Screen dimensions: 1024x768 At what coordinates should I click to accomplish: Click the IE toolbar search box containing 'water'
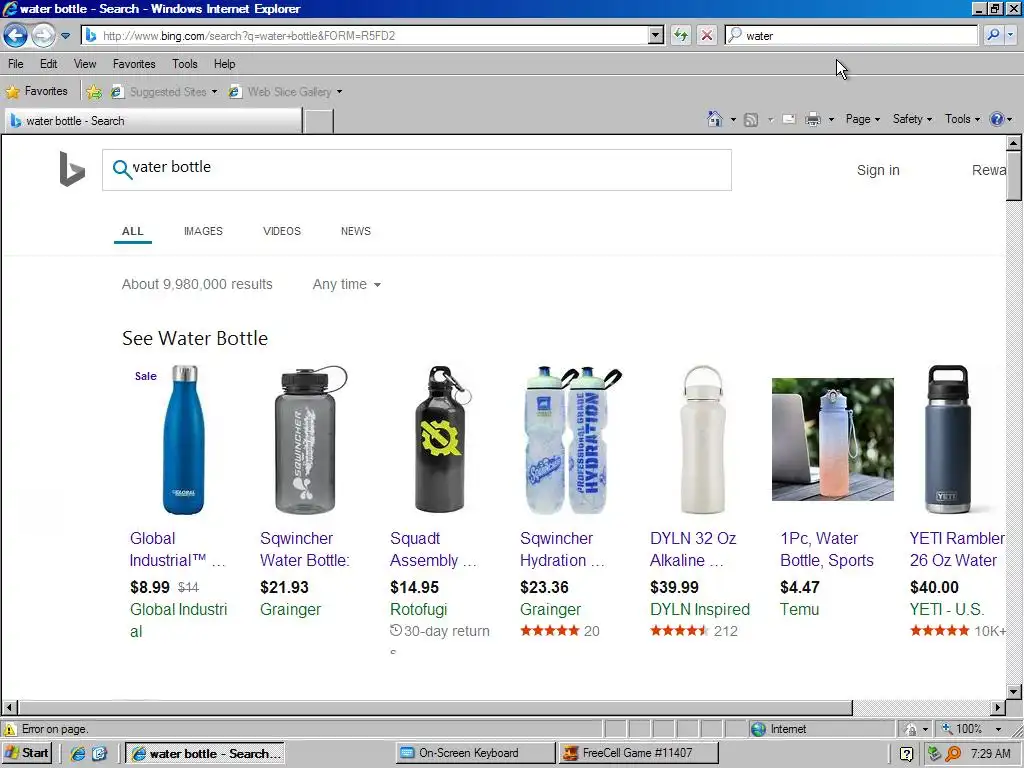851,35
